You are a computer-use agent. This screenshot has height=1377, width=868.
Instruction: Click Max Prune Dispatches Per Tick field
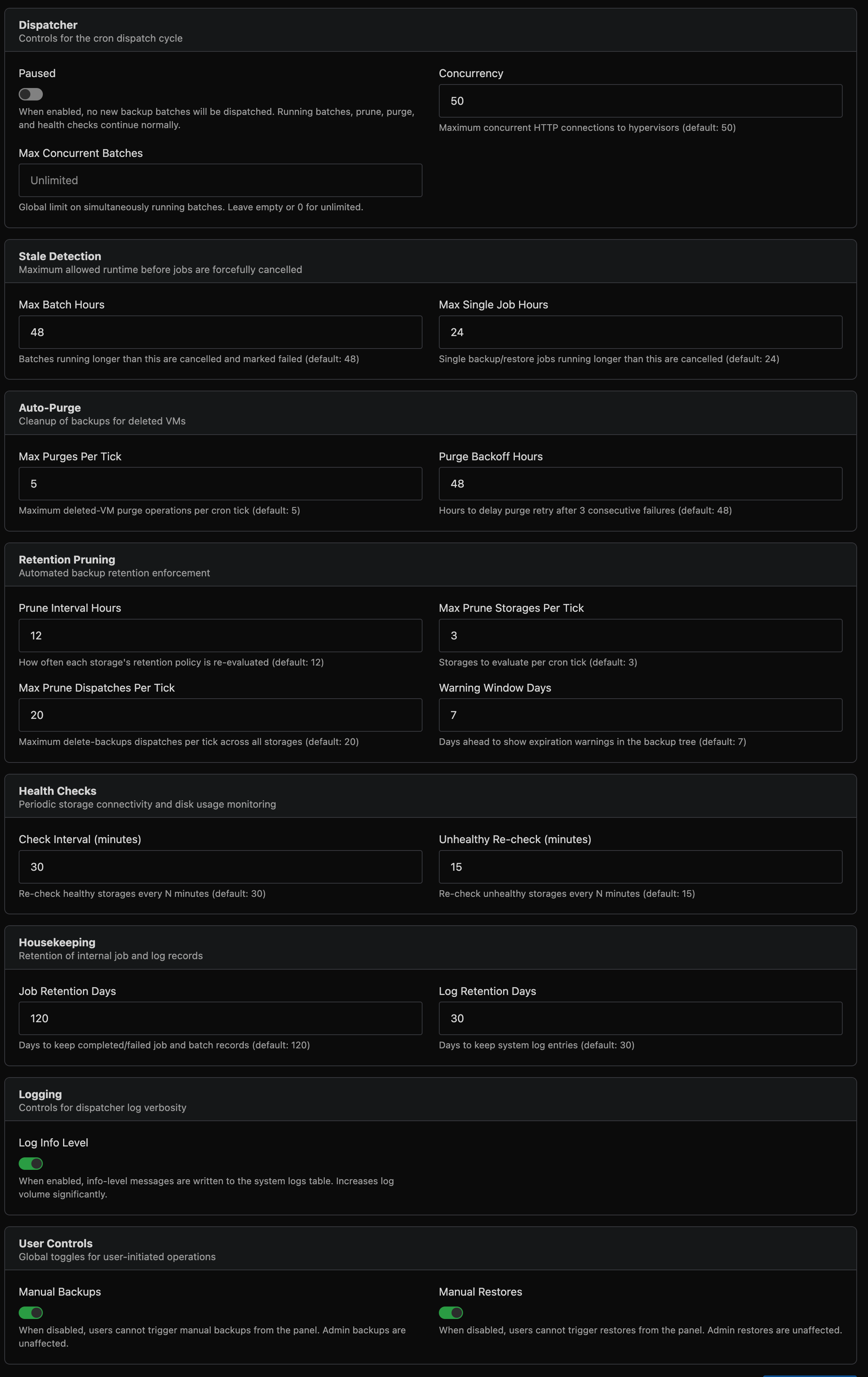pos(220,715)
